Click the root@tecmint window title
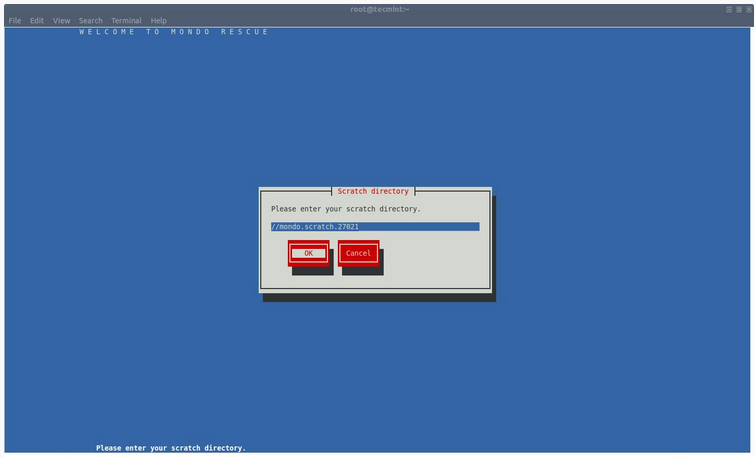This screenshot has width=755, height=458. click(377, 9)
